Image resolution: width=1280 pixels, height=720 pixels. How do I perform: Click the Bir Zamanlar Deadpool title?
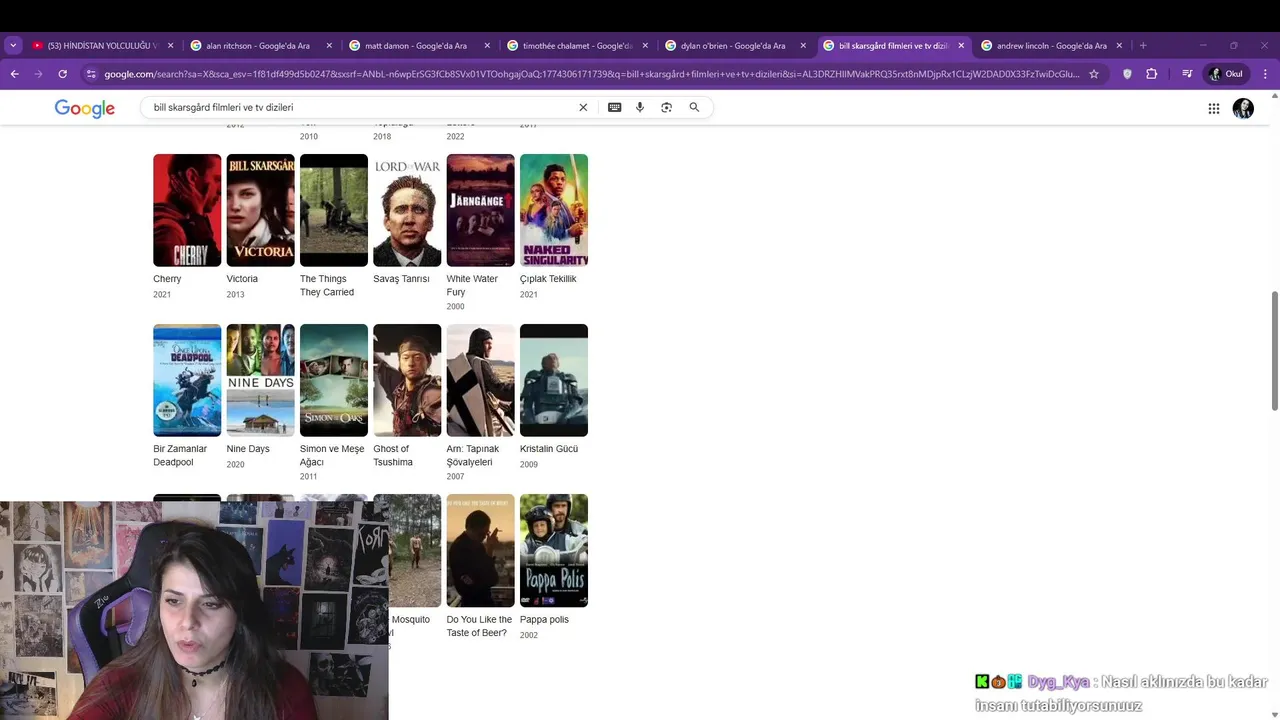click(x=180, y=456)
